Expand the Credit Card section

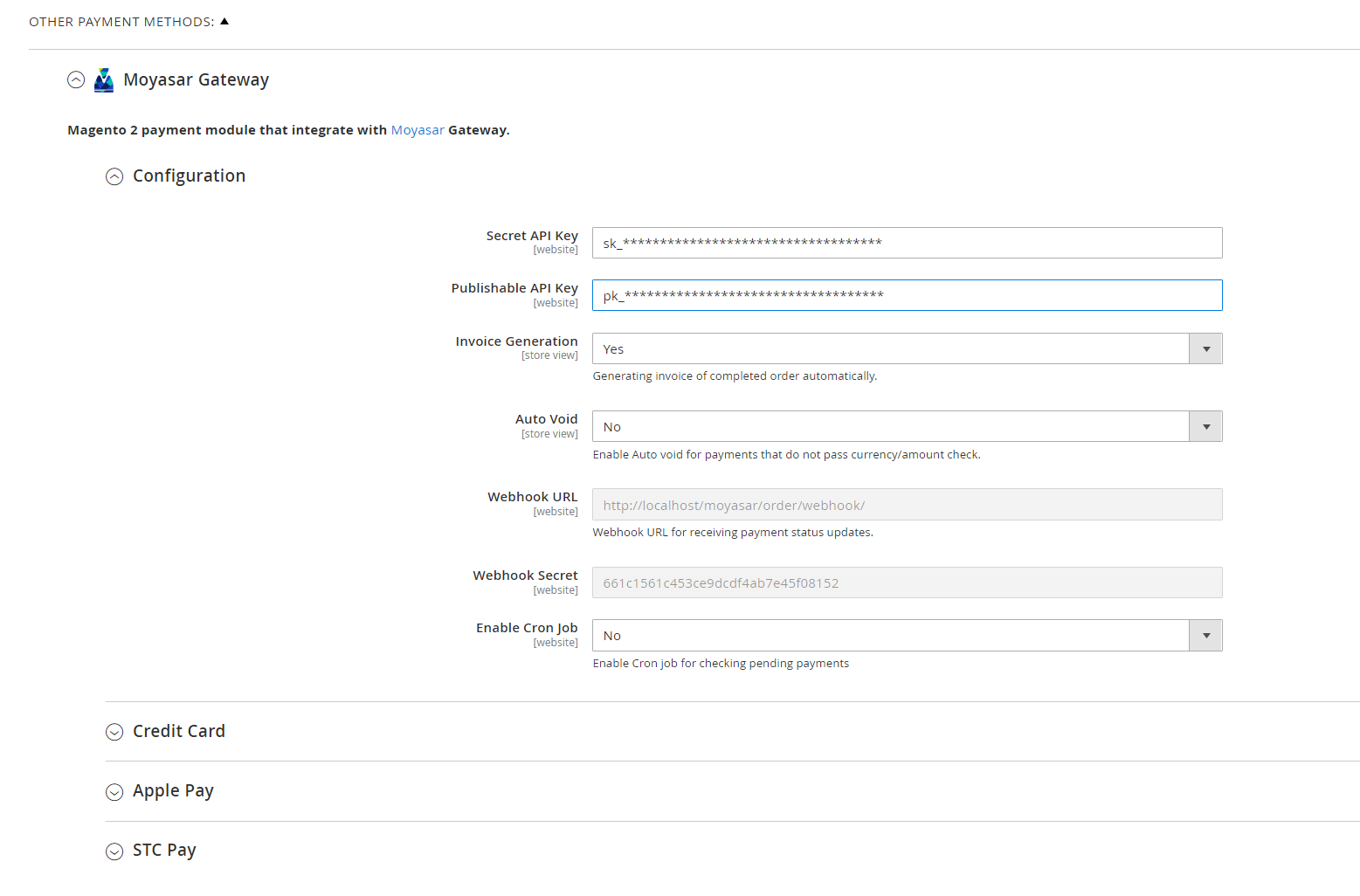(114, 732)
